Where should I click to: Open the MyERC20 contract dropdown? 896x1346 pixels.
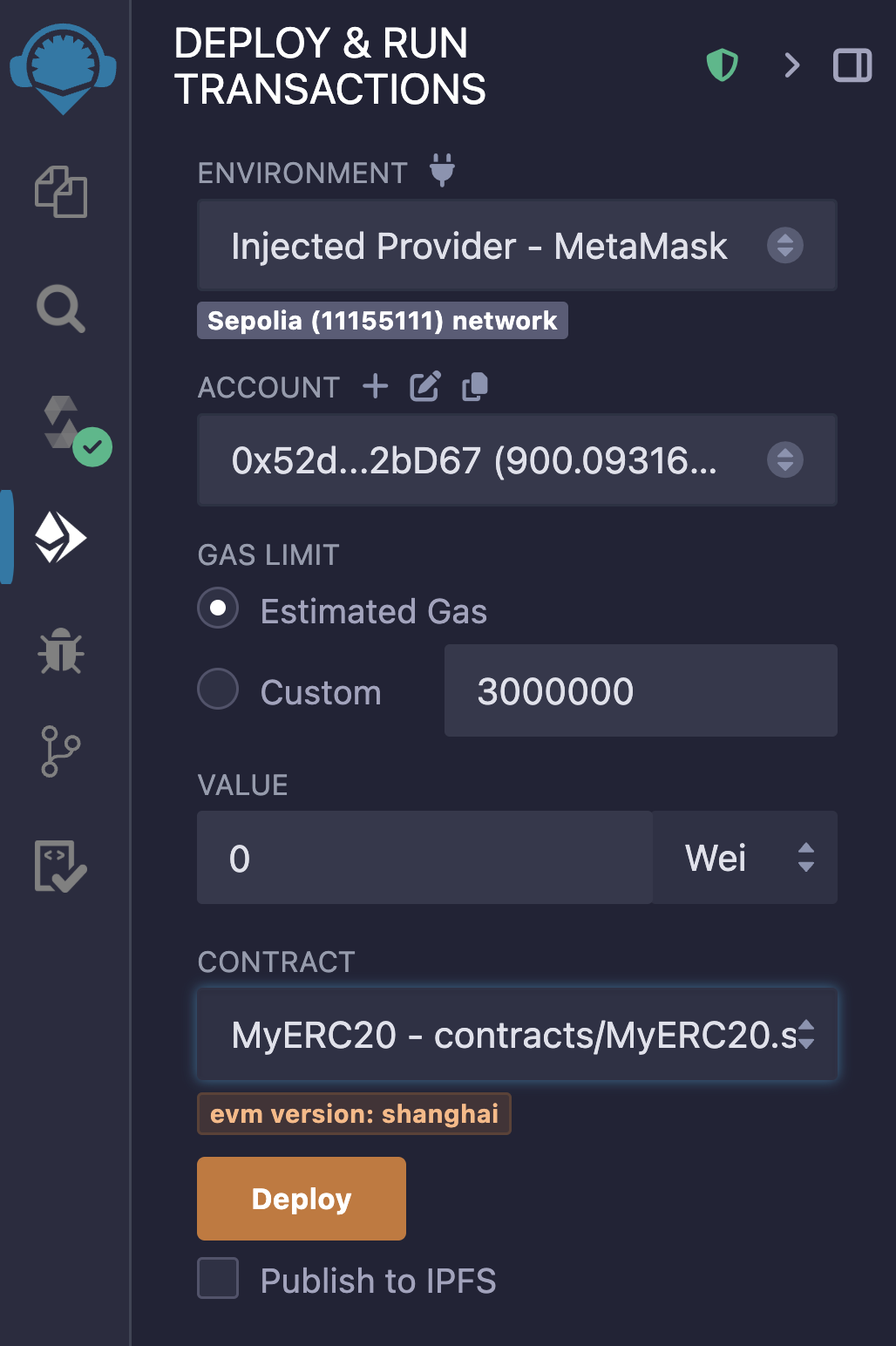point(517,1035)
